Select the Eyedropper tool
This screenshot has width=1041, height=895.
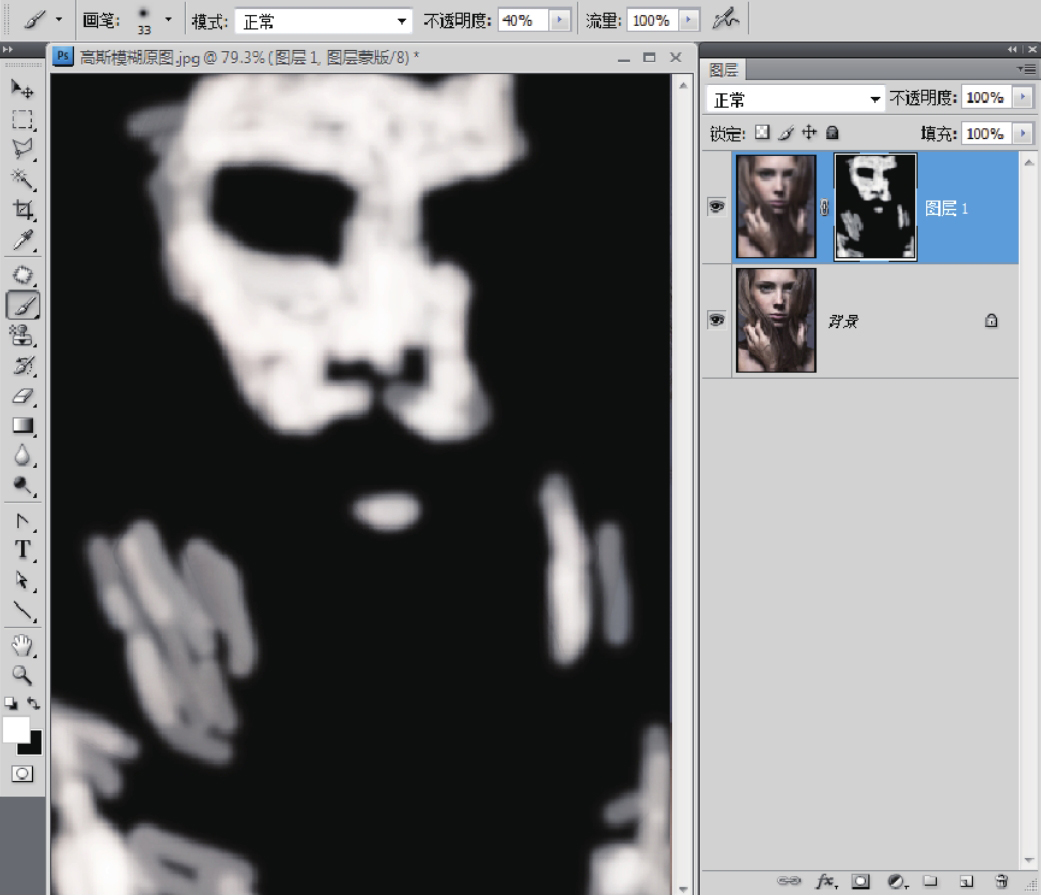coord(22,241)
